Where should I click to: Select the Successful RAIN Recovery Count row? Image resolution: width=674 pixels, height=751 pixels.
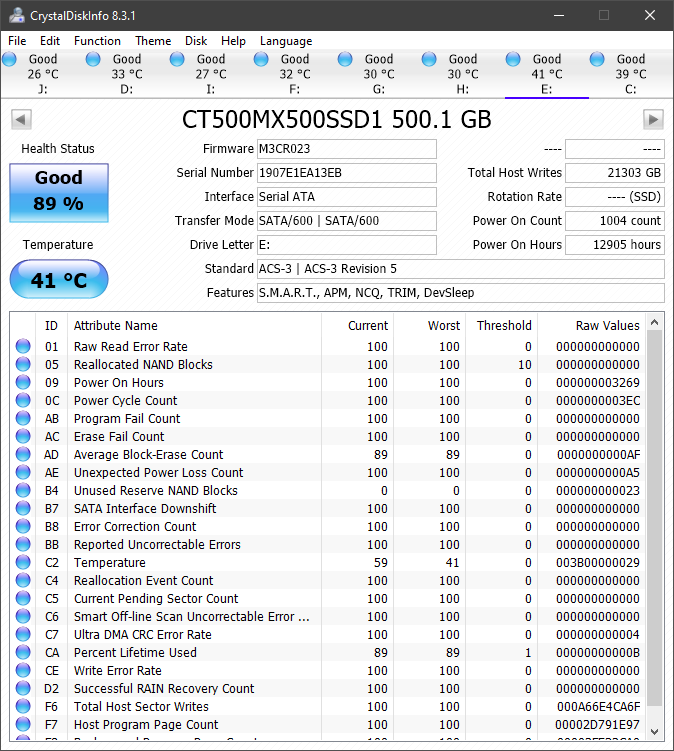click(328, 688)
